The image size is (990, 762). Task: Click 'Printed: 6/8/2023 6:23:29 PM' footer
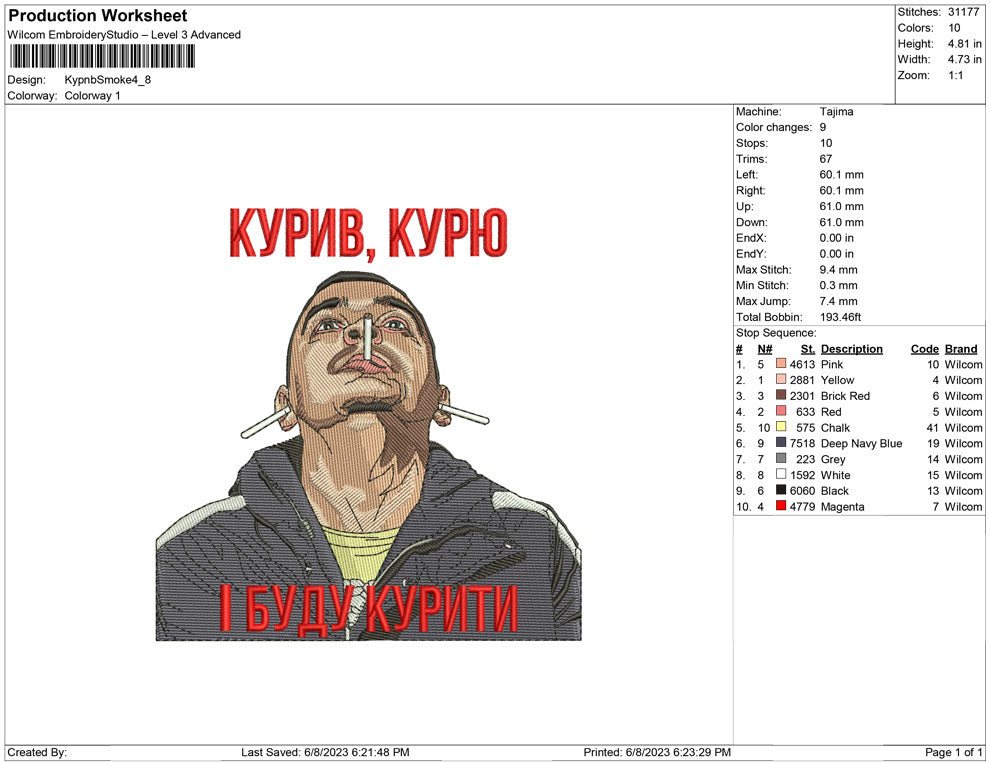click(x=657, y=752)
